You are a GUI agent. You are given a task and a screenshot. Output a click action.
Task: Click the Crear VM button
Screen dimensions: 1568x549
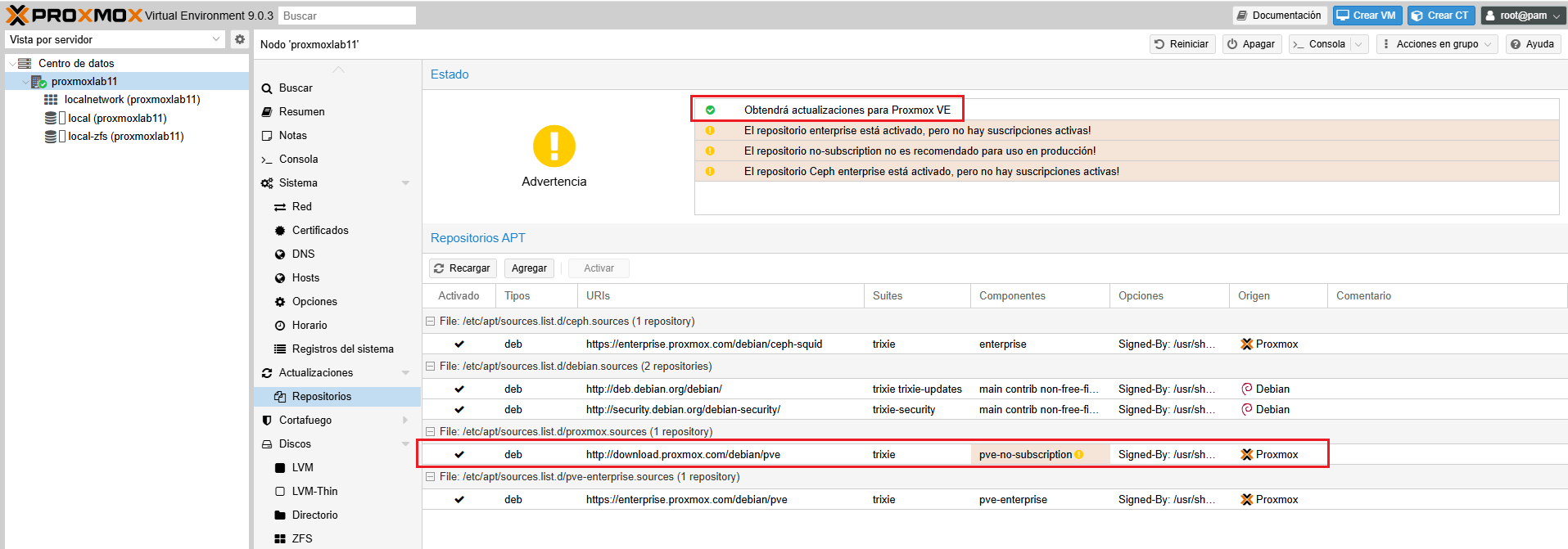1367,16
